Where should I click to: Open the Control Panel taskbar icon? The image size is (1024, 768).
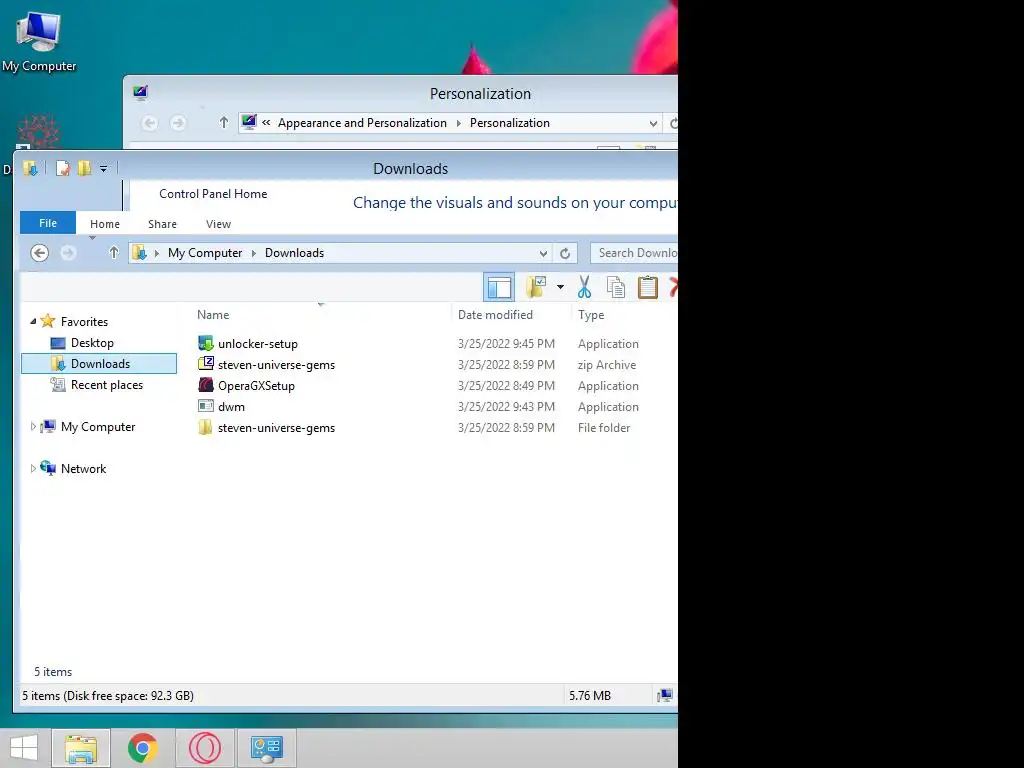point(266,748)
